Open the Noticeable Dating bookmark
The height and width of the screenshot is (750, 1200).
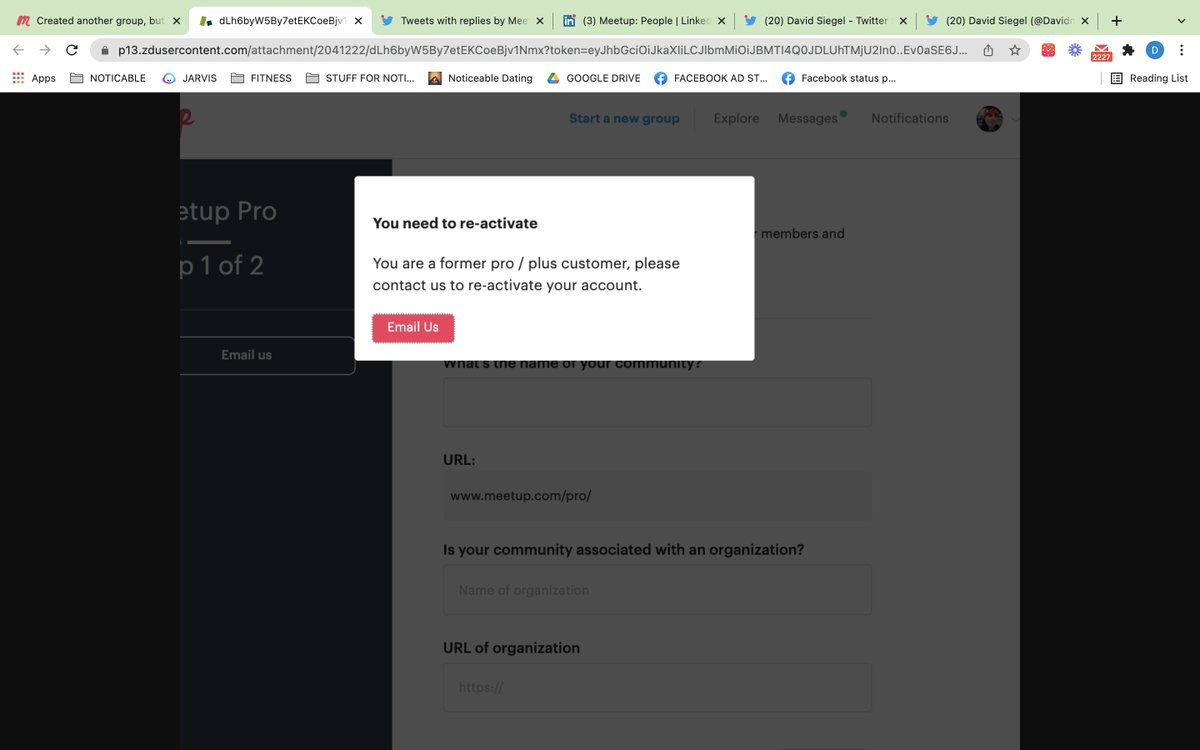[x=480, y=78]
